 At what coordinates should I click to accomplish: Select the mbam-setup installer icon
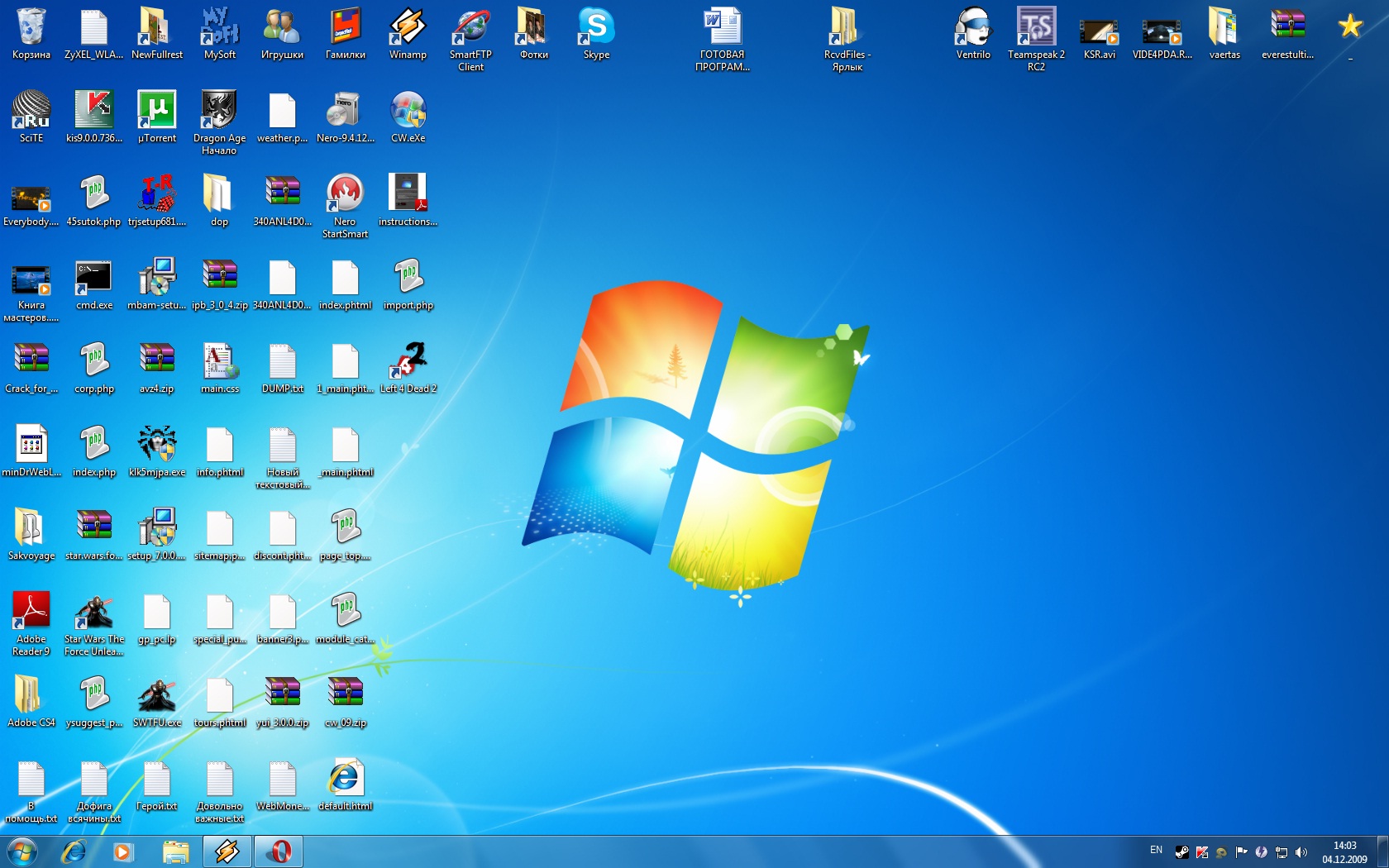tap(157, 284)
